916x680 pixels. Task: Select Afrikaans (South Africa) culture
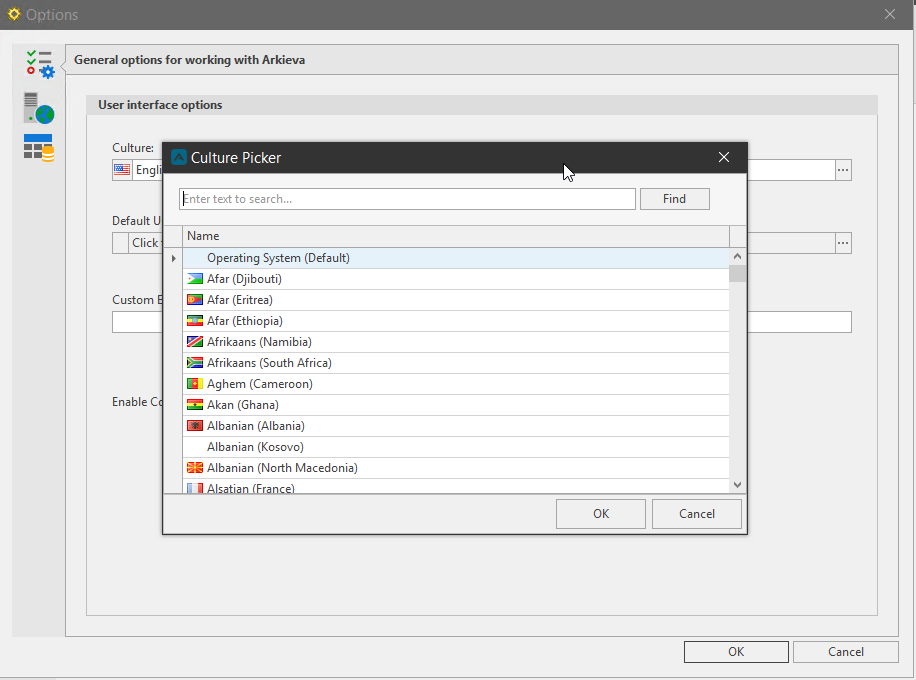[456, 363]
